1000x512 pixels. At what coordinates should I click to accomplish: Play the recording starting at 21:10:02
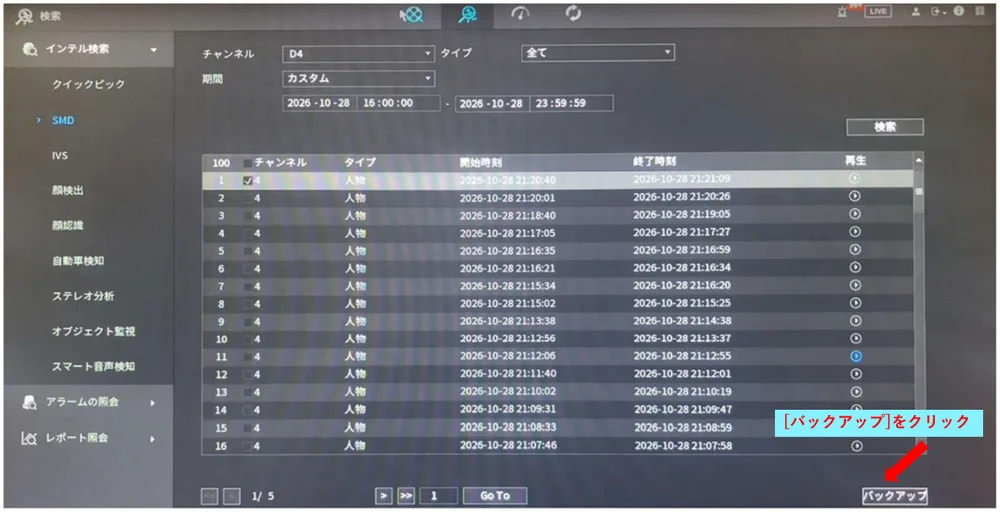click(856, 392)
